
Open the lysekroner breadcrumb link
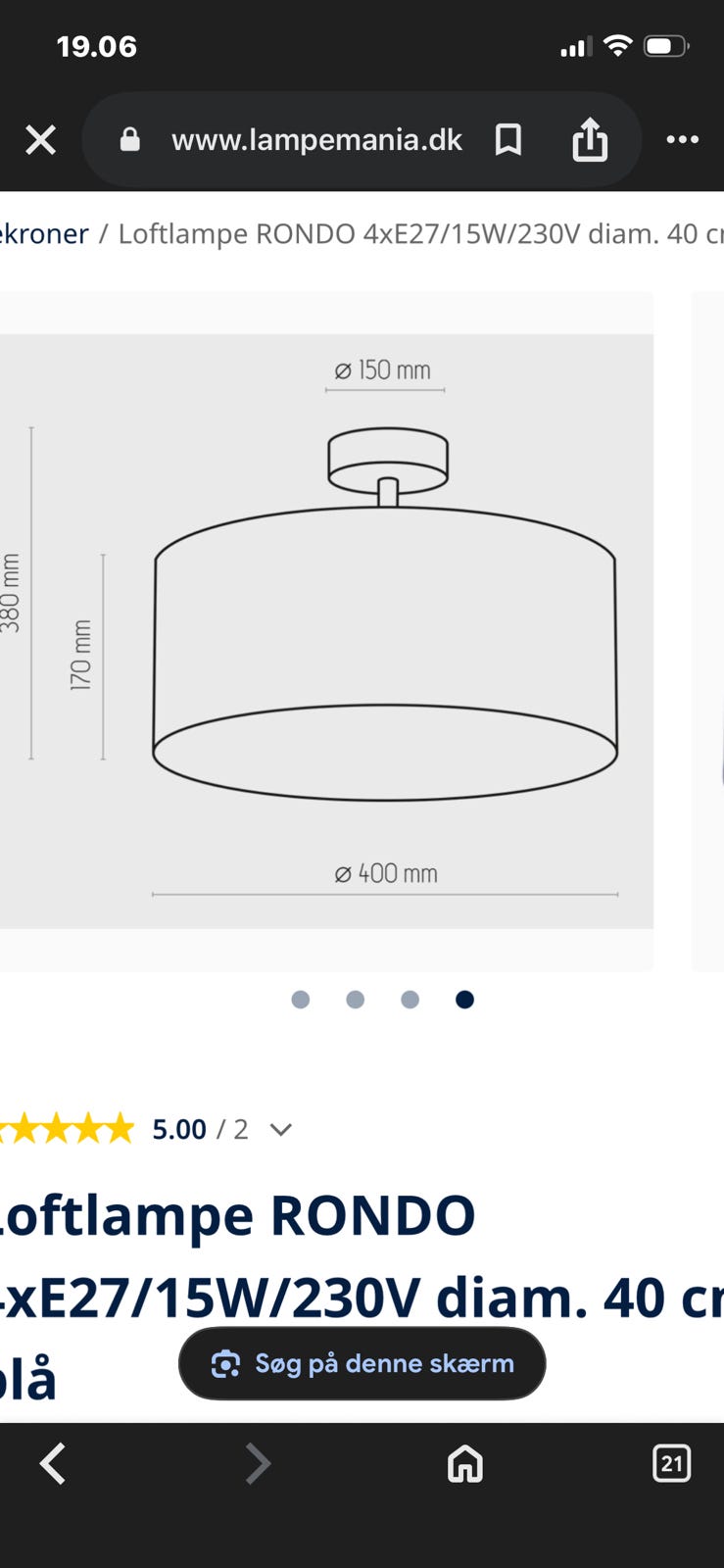(44, 233)
